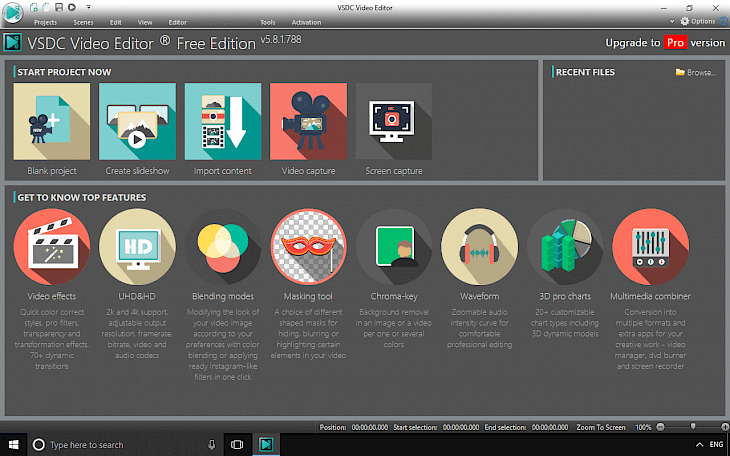Click the Video capture label

308,171
